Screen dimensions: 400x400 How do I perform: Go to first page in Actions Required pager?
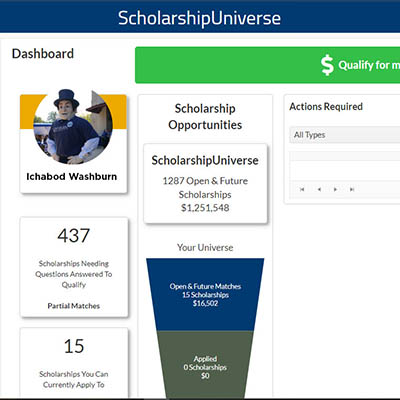coord(302,190)
